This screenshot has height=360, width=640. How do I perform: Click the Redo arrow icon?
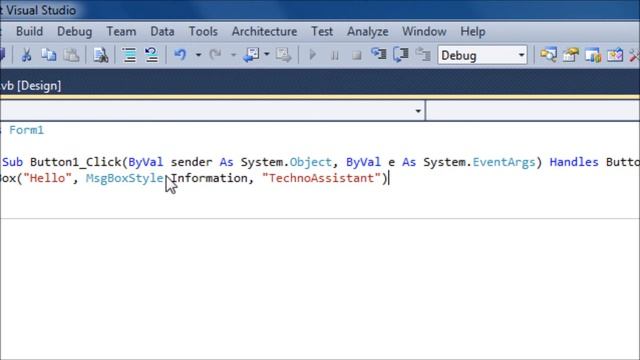[x=215, y=55]
